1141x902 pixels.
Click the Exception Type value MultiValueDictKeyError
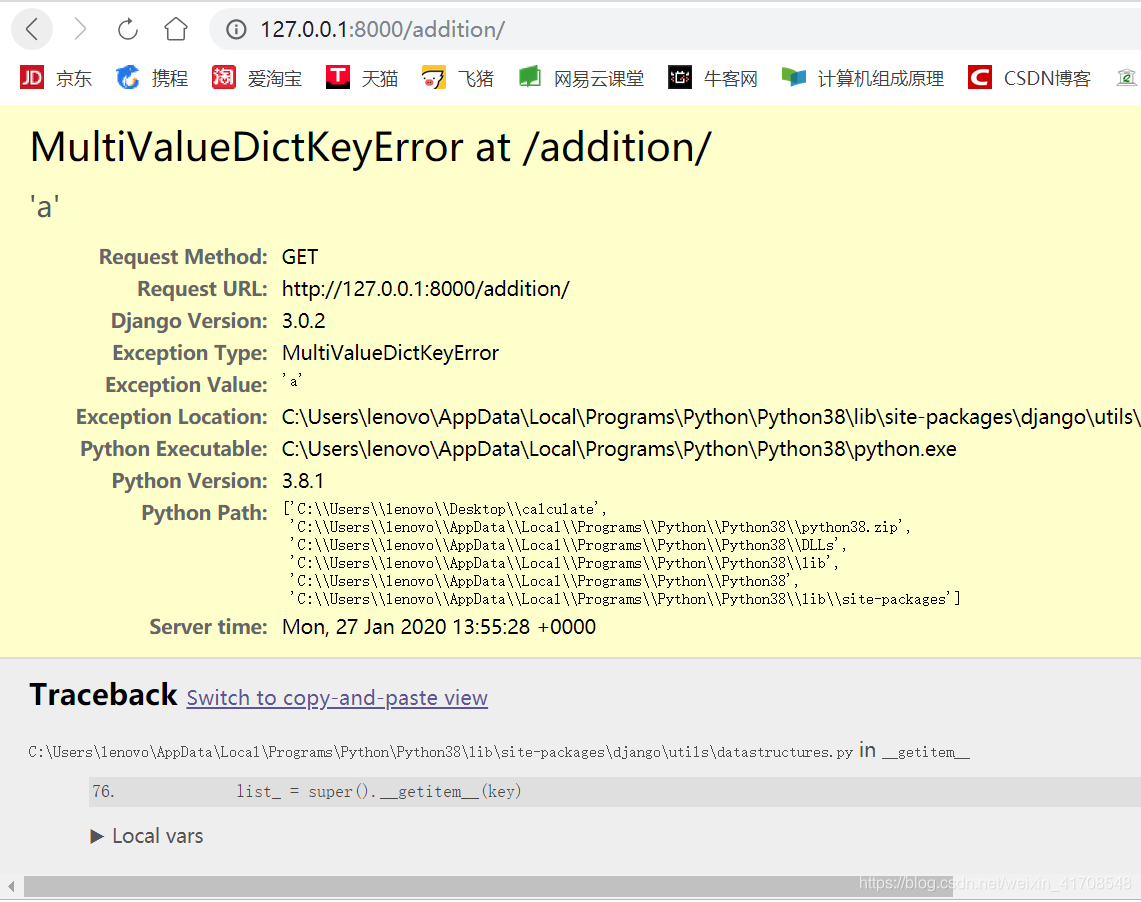[x=390, y=353]
